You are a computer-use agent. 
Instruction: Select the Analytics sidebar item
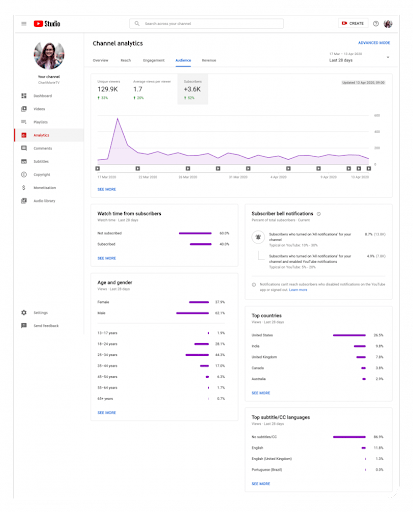(49, 135)
